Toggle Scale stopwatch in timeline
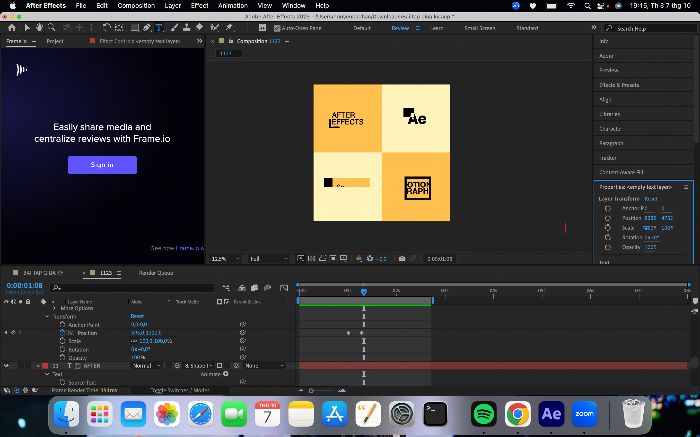 tap(62, 341)
